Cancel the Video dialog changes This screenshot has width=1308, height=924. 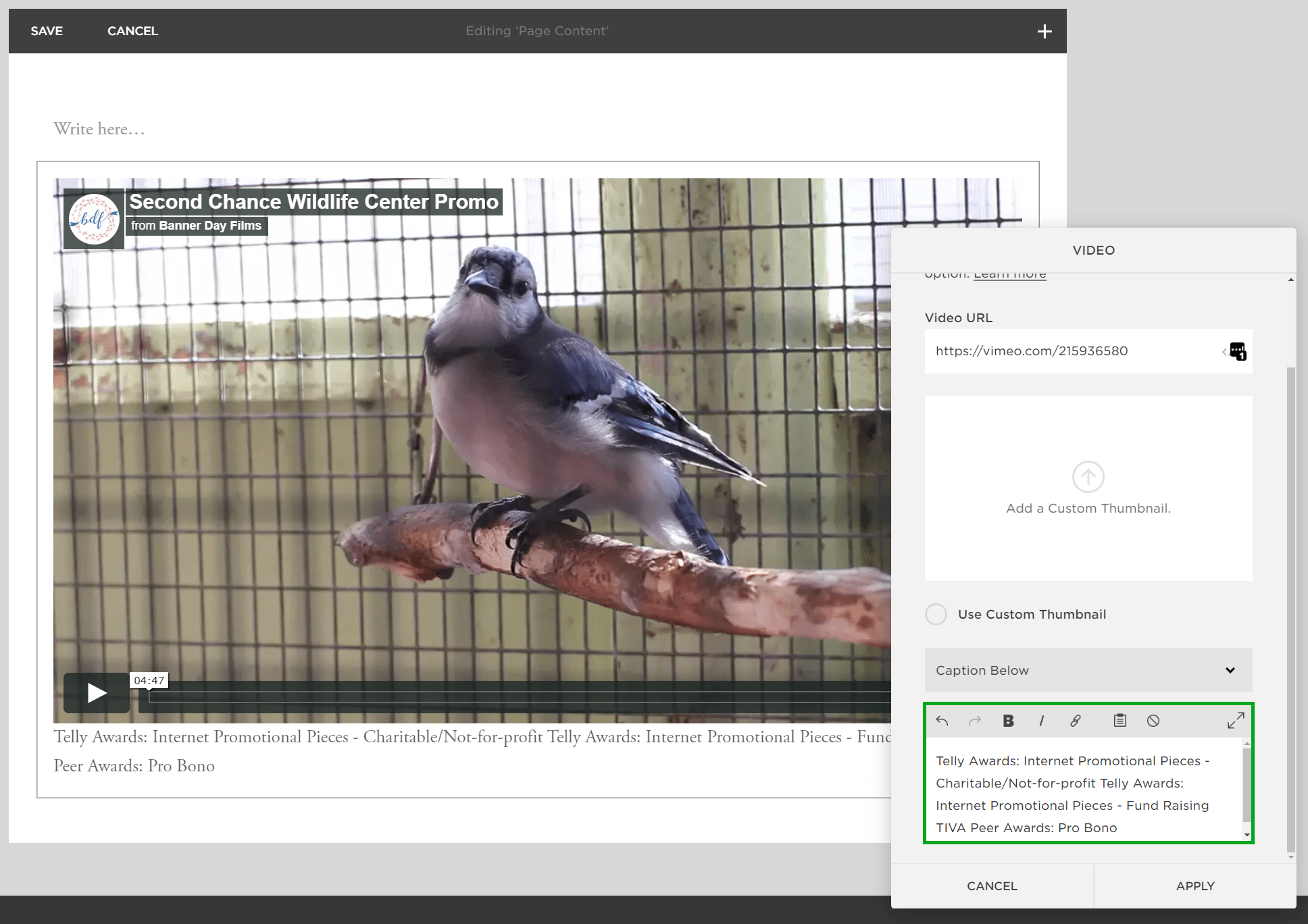(992, 885)
